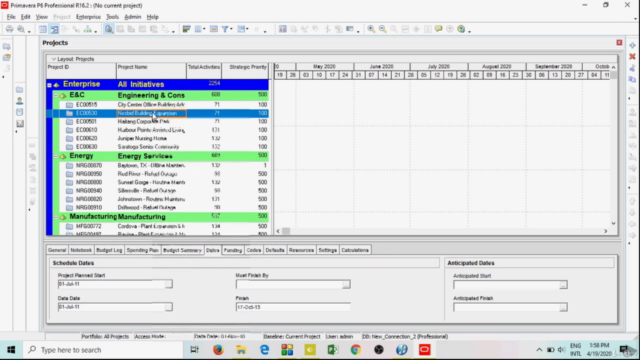Click the Filter funnel icon
The width and height of the screenshot is (640, 360).
coord(225,29)
